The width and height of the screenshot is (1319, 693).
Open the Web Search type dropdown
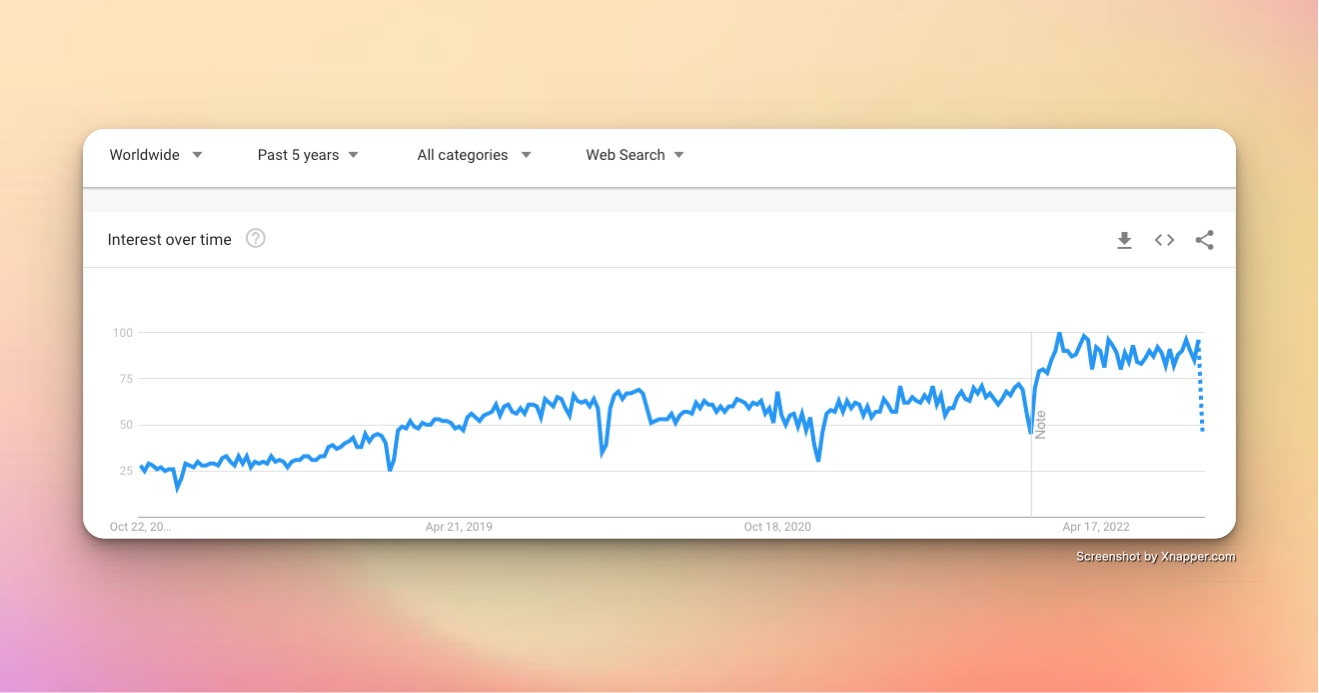click(x=635, y=155)
